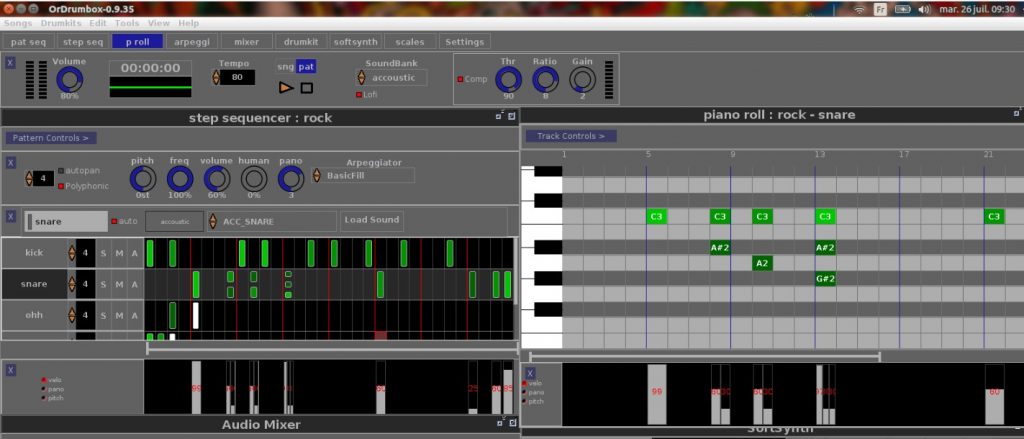Click the human knob in pattern controls
The image size is (1024, 439).
click(x=254, y=178)
